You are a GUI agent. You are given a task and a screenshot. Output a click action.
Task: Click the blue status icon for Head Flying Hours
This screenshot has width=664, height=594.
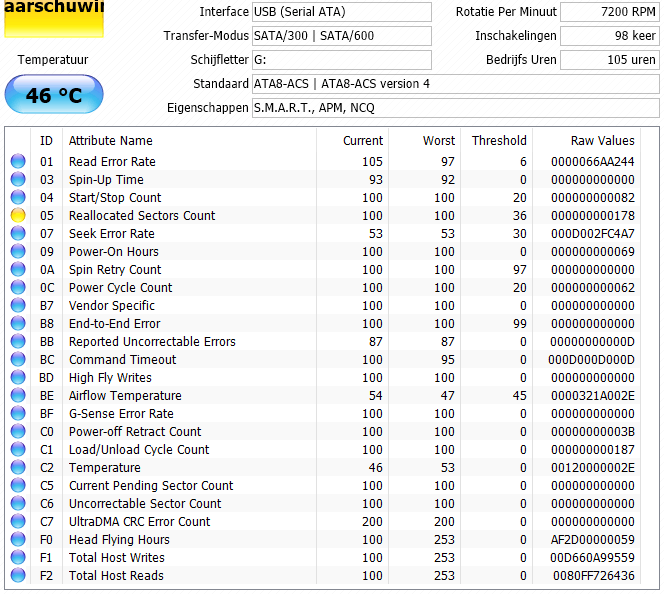[18, 539]
